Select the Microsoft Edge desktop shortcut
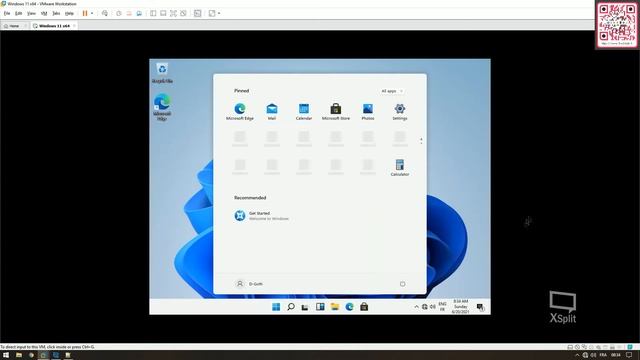This screenshot has width=640, height=360. coord(162,107)
